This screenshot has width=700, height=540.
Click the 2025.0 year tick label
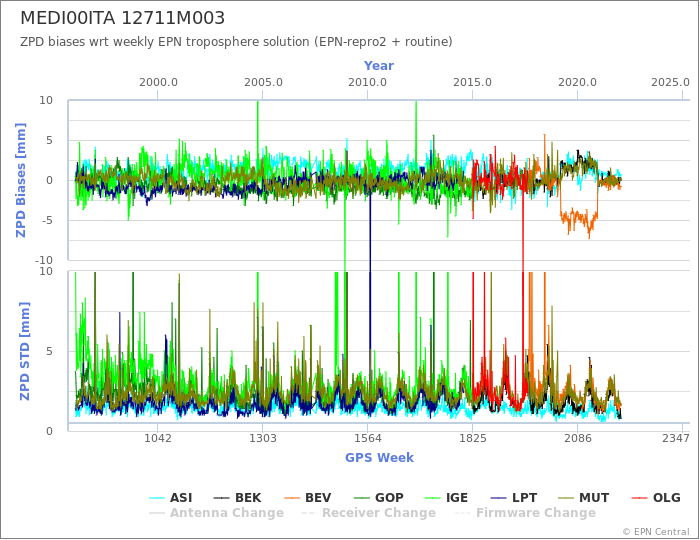(x=671, y=83)
